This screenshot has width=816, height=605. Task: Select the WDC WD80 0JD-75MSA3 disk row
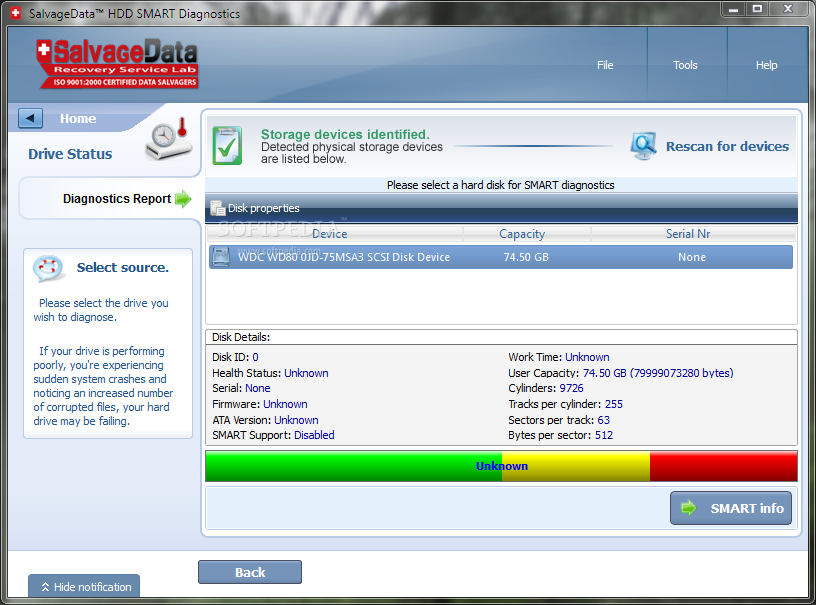(501, 257)
